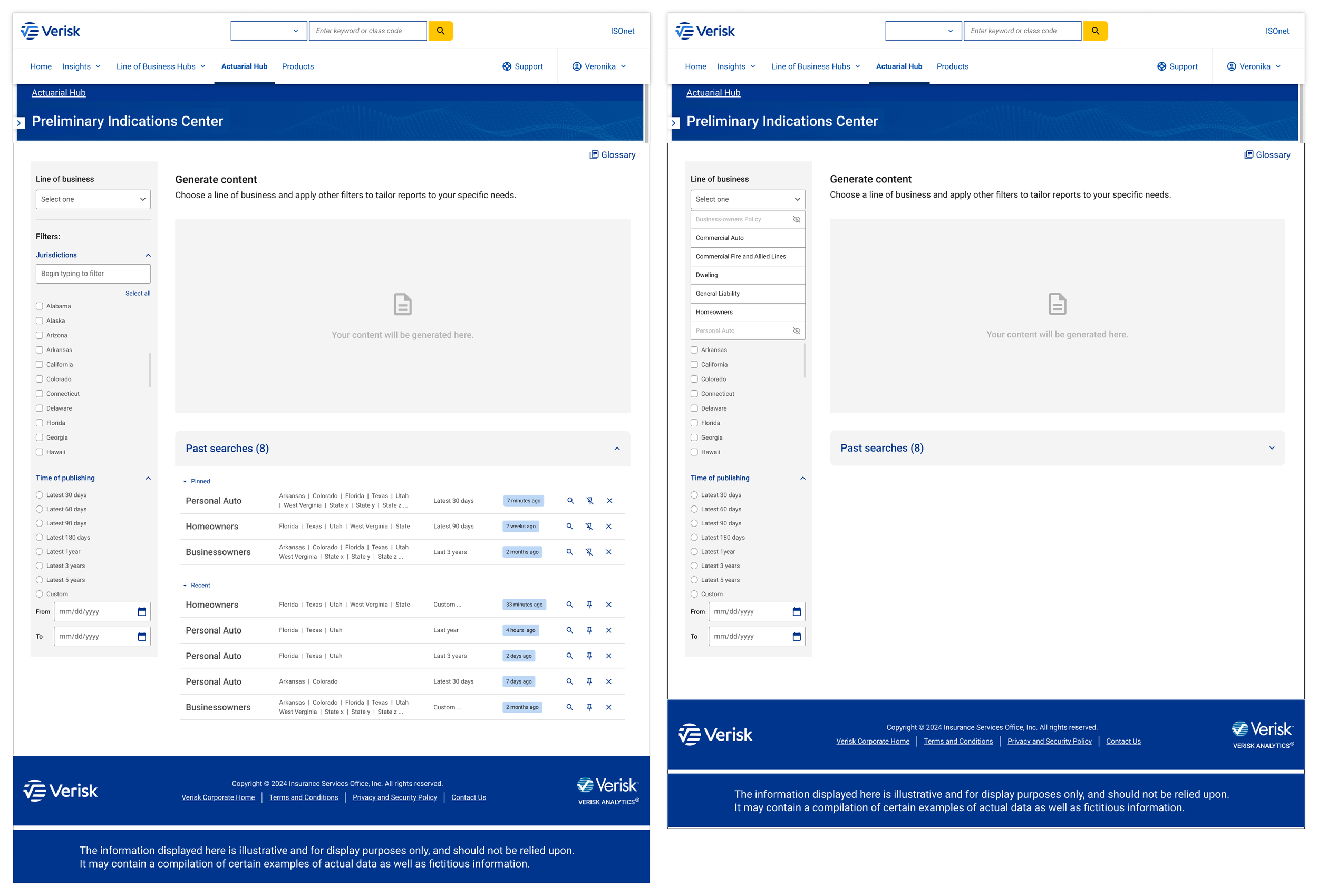The height and width of the screenshot is (896, 1318).
Task: Pin the Personal Auto search from 2 days ago
Action: coord(589,656)
